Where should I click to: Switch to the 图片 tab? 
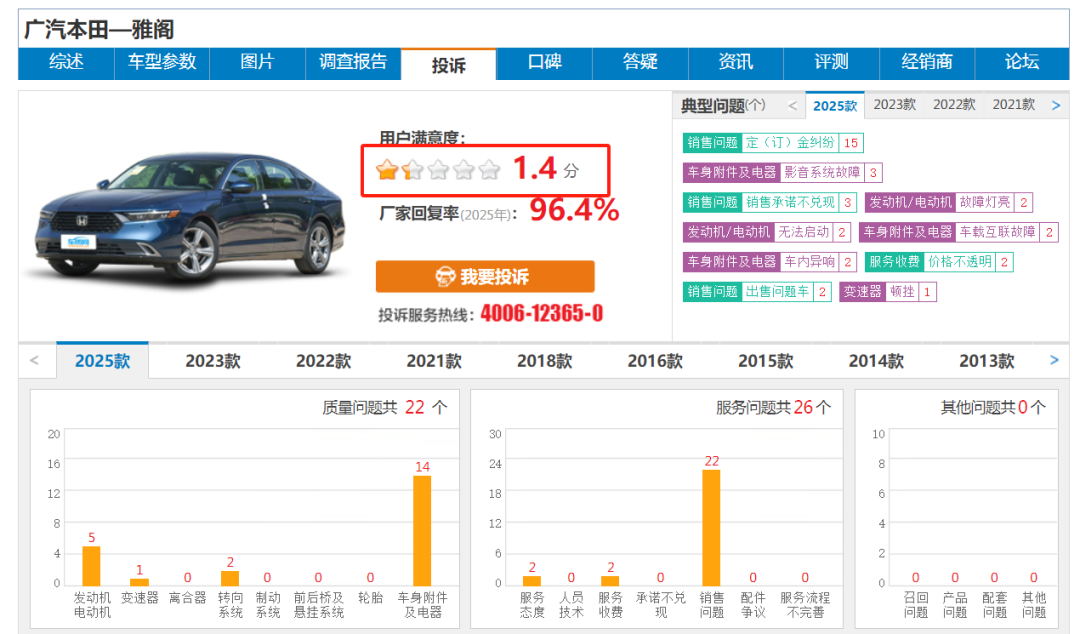coord(258,63)
